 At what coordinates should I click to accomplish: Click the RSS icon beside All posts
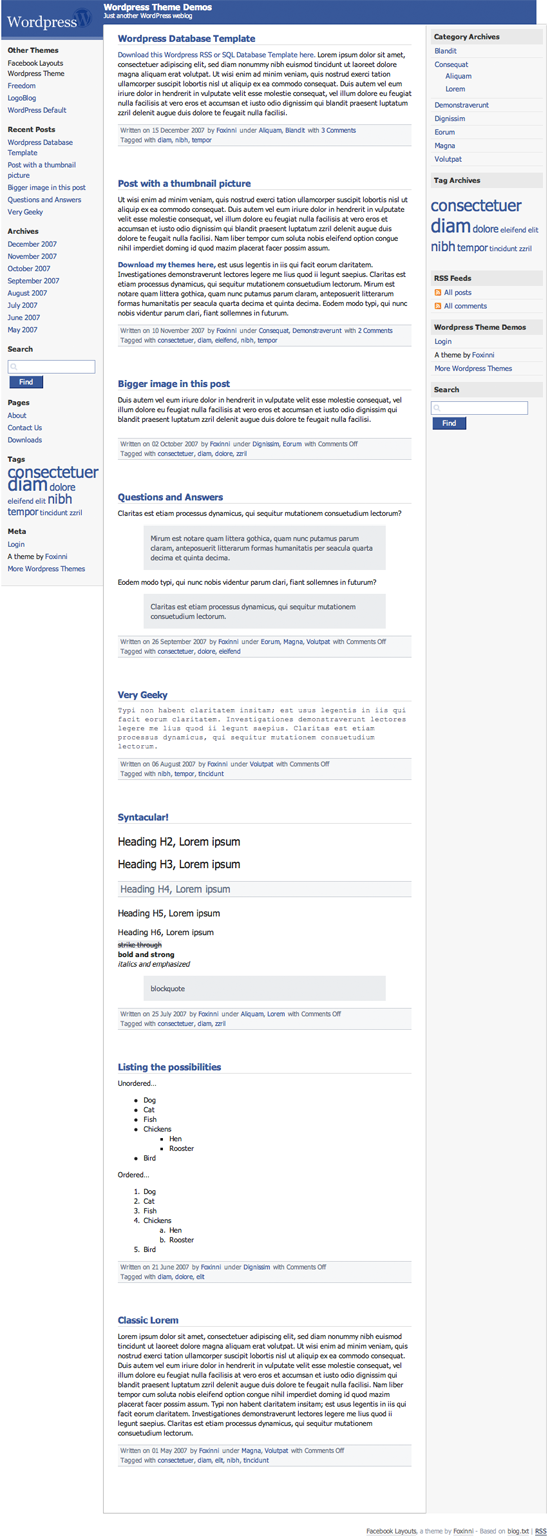click(438, 293)
